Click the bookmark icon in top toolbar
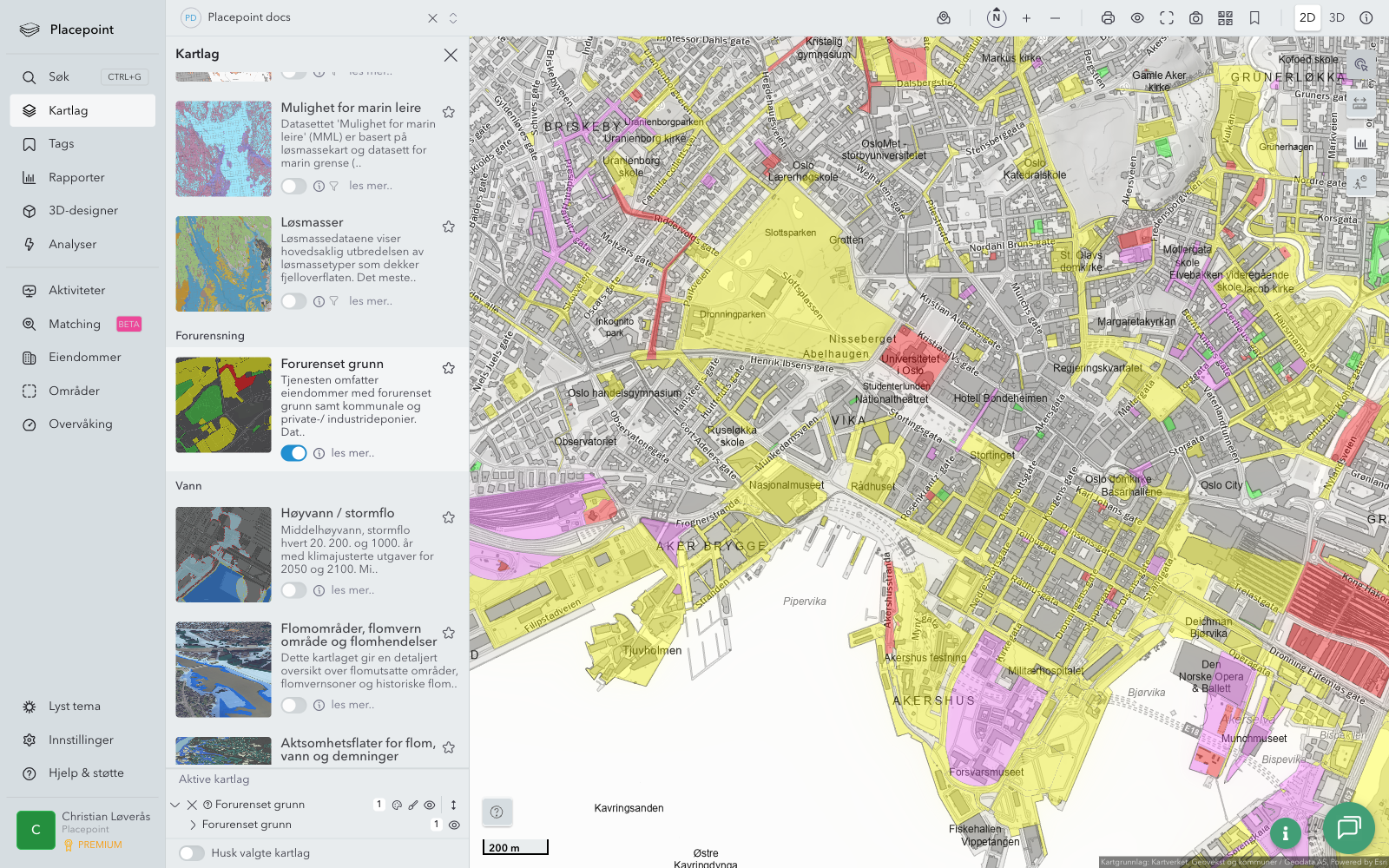The image size is (1389, 868). [1254, 18]
